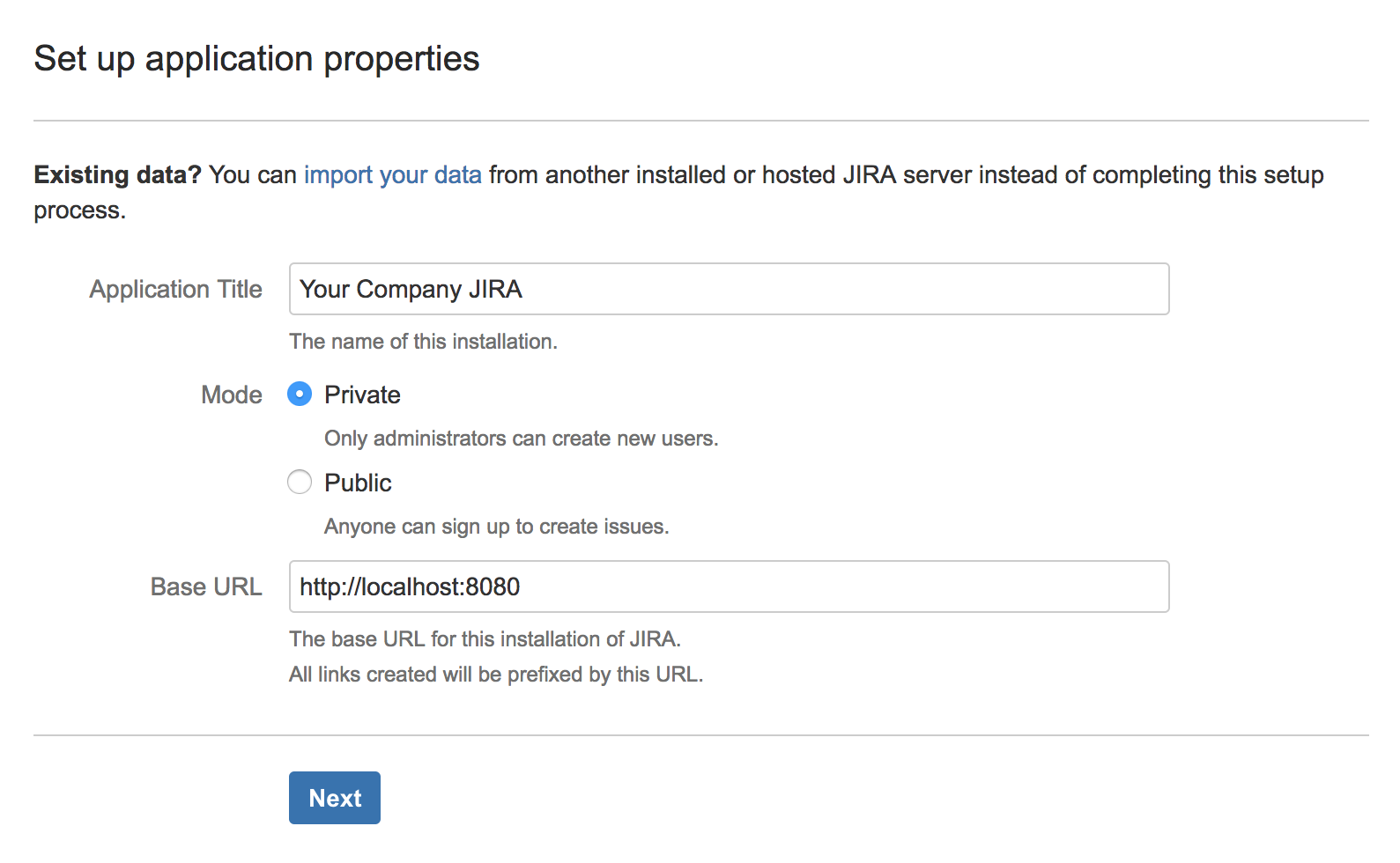
Task: Click the 'Base URL' label
Action: click(206, 586)
